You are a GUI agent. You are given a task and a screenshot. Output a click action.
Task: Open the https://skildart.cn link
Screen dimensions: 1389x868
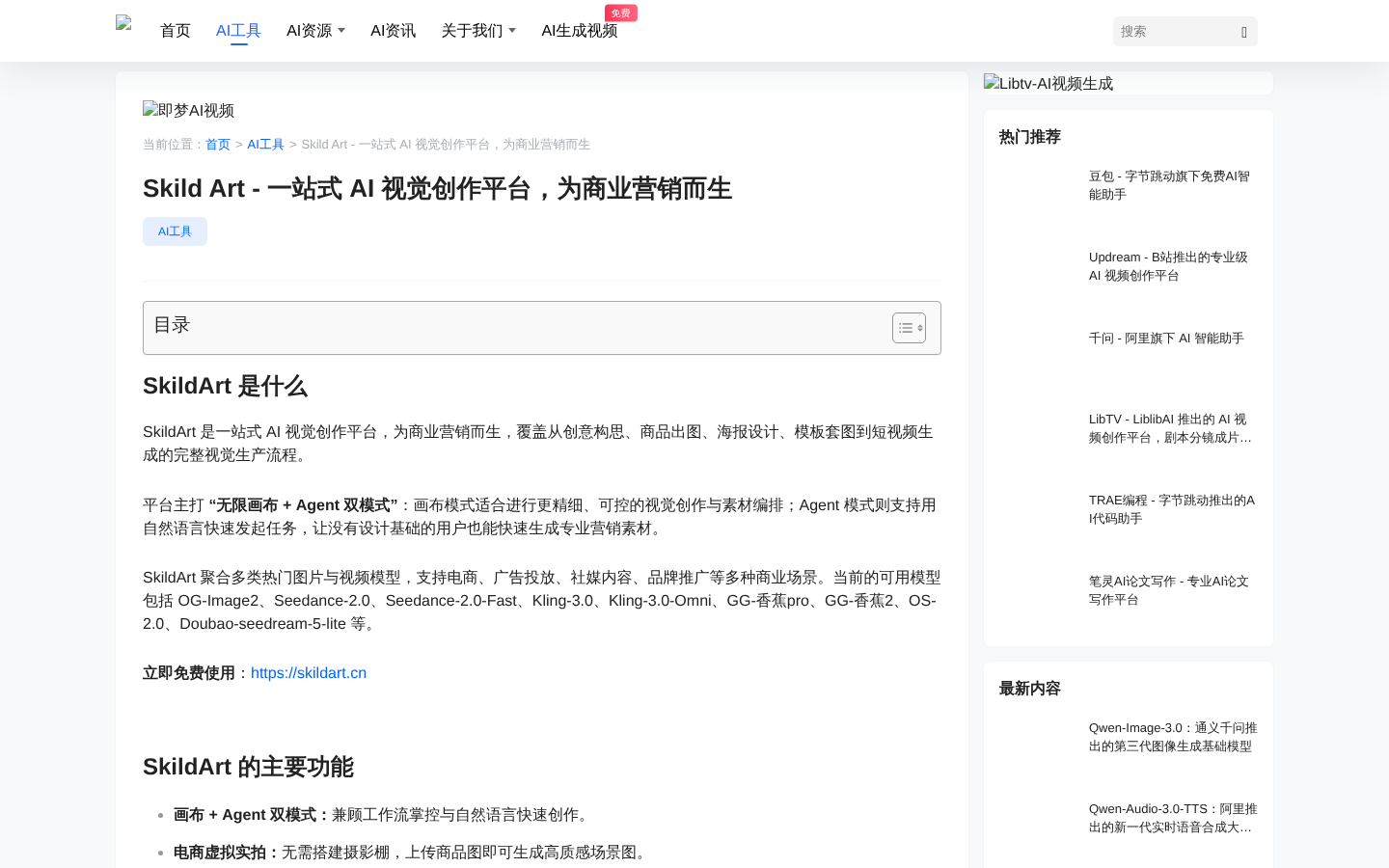pyautogui.click(x=309, y=673)
